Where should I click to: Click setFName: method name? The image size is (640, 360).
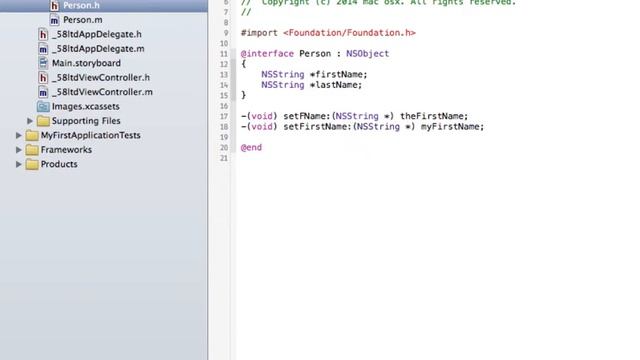(307, 116)
